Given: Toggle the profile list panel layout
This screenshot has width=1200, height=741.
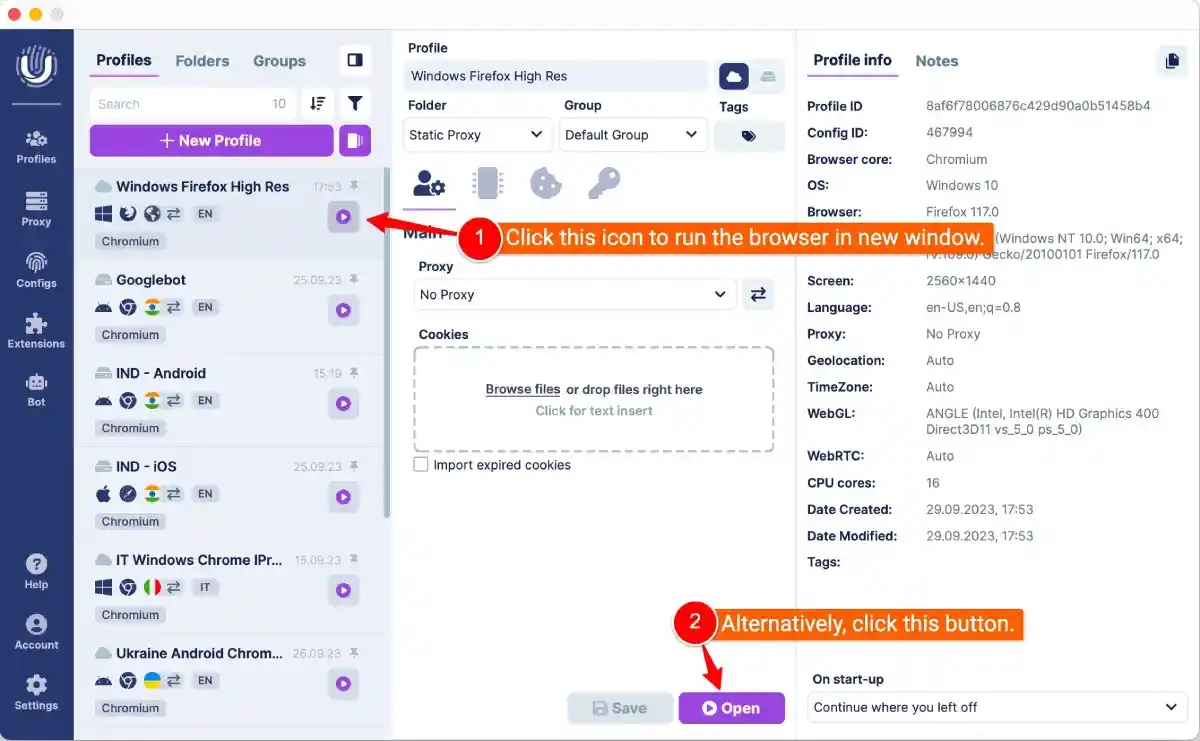Looking at the screenshot, I should point(355,60).
